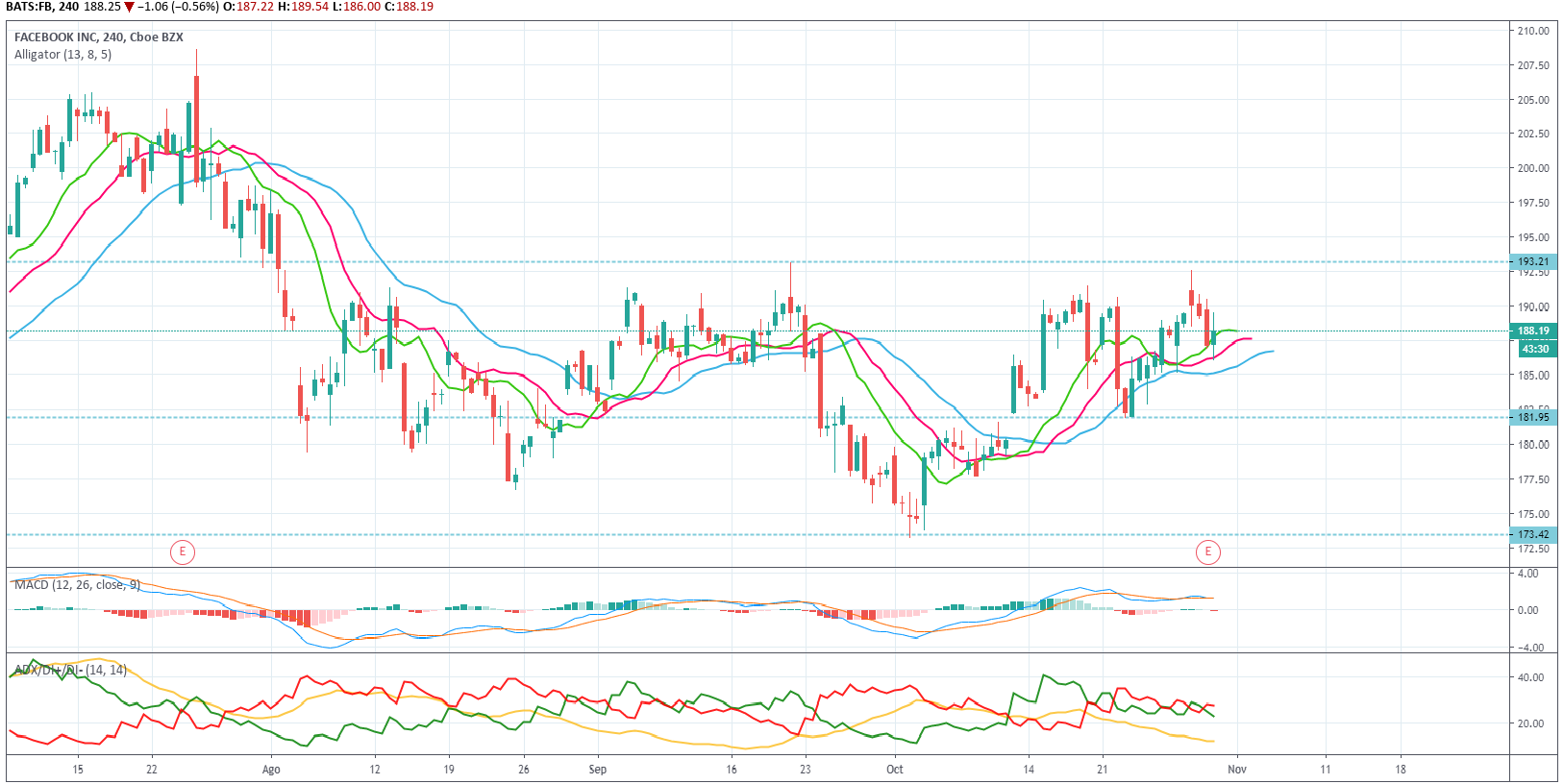Click the BATS:FB symbol in header

[x=28, y=7]
